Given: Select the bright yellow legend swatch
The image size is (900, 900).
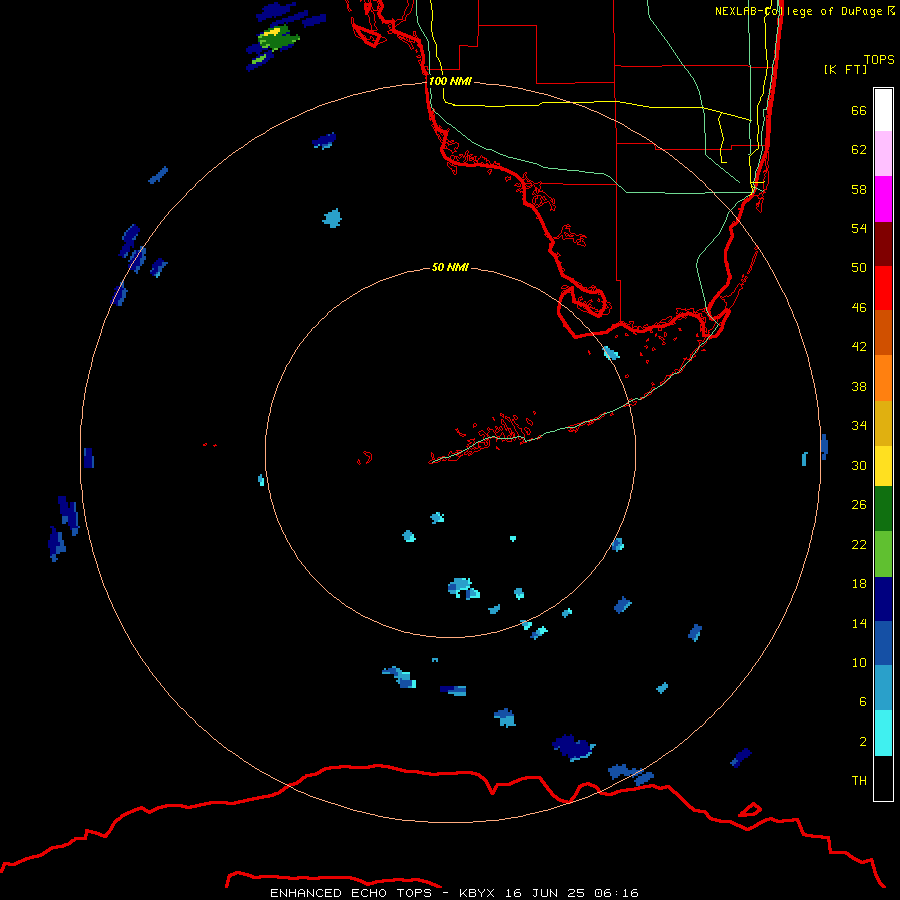Looking at the screenshot, I should tap(883, 466).
